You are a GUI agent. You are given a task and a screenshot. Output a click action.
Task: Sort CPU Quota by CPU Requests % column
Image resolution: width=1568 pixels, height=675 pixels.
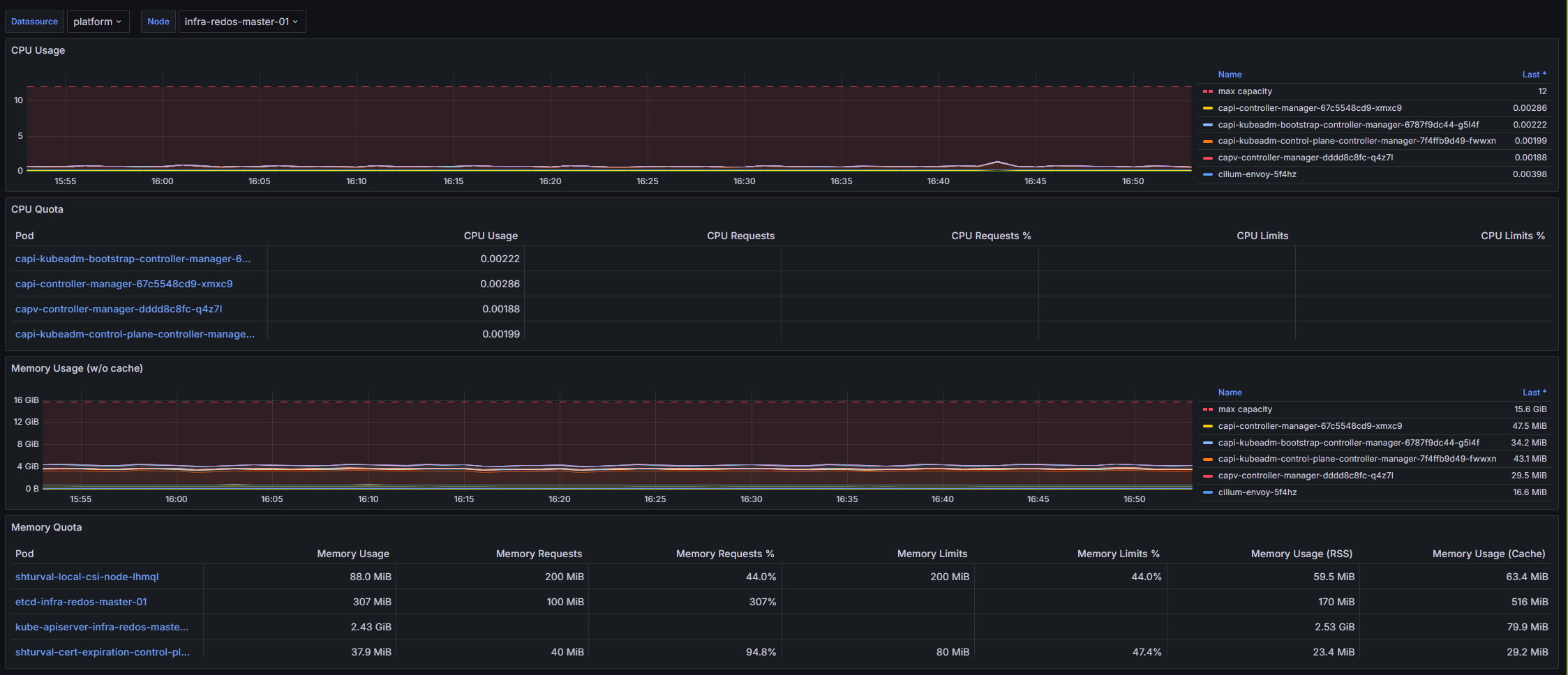[990, 236]
